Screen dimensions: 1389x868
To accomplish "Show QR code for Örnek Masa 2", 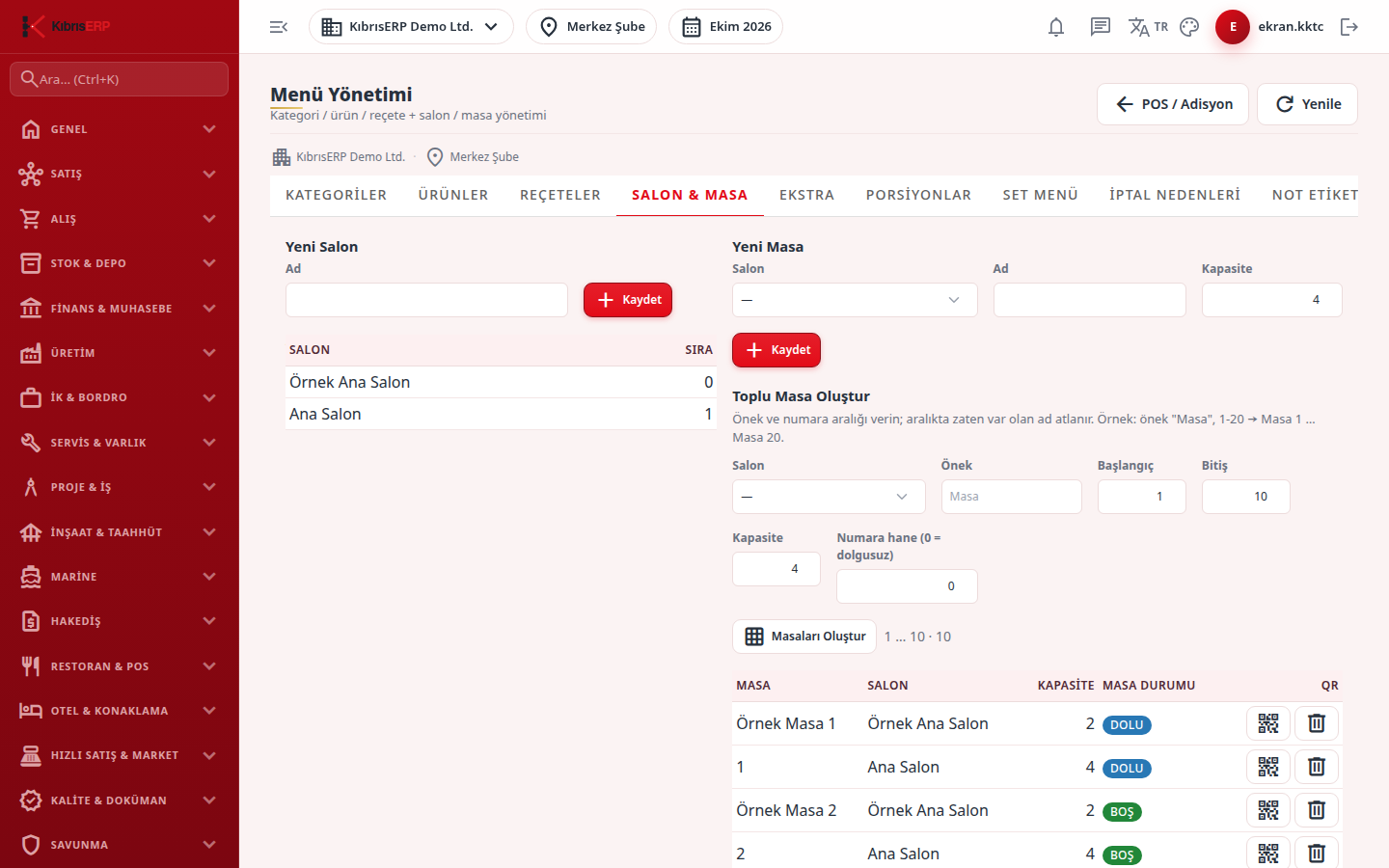I will click(1268, 810).
